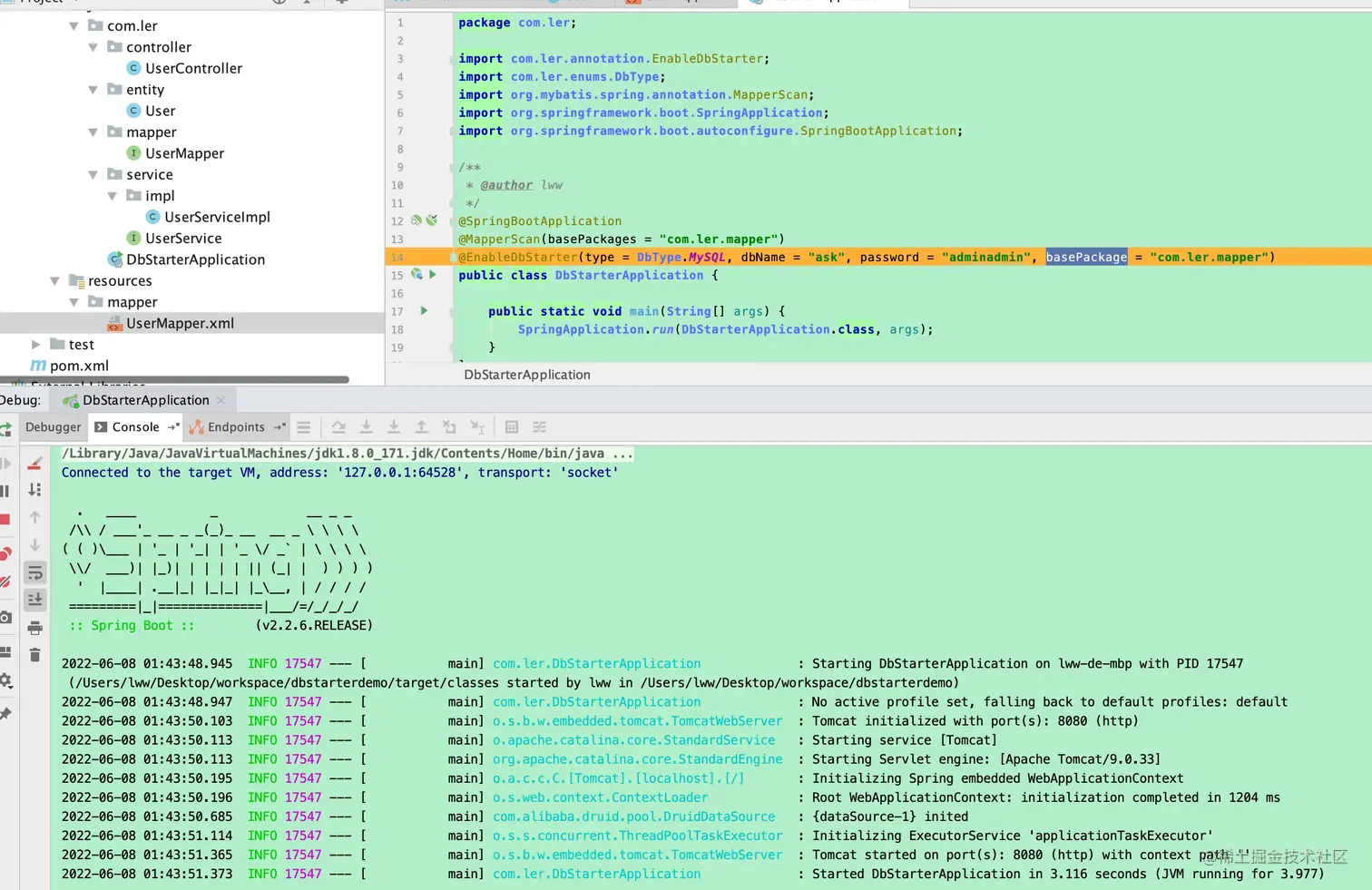Click the Restore Layout icon in debug sidebar

[x=5, y=652]
